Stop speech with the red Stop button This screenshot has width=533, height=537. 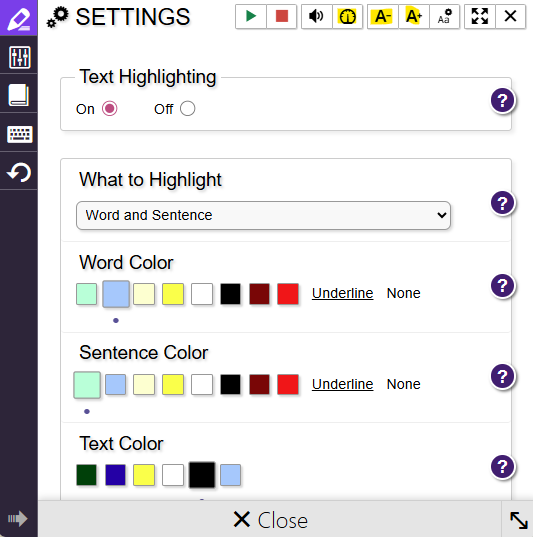point(282,16)
